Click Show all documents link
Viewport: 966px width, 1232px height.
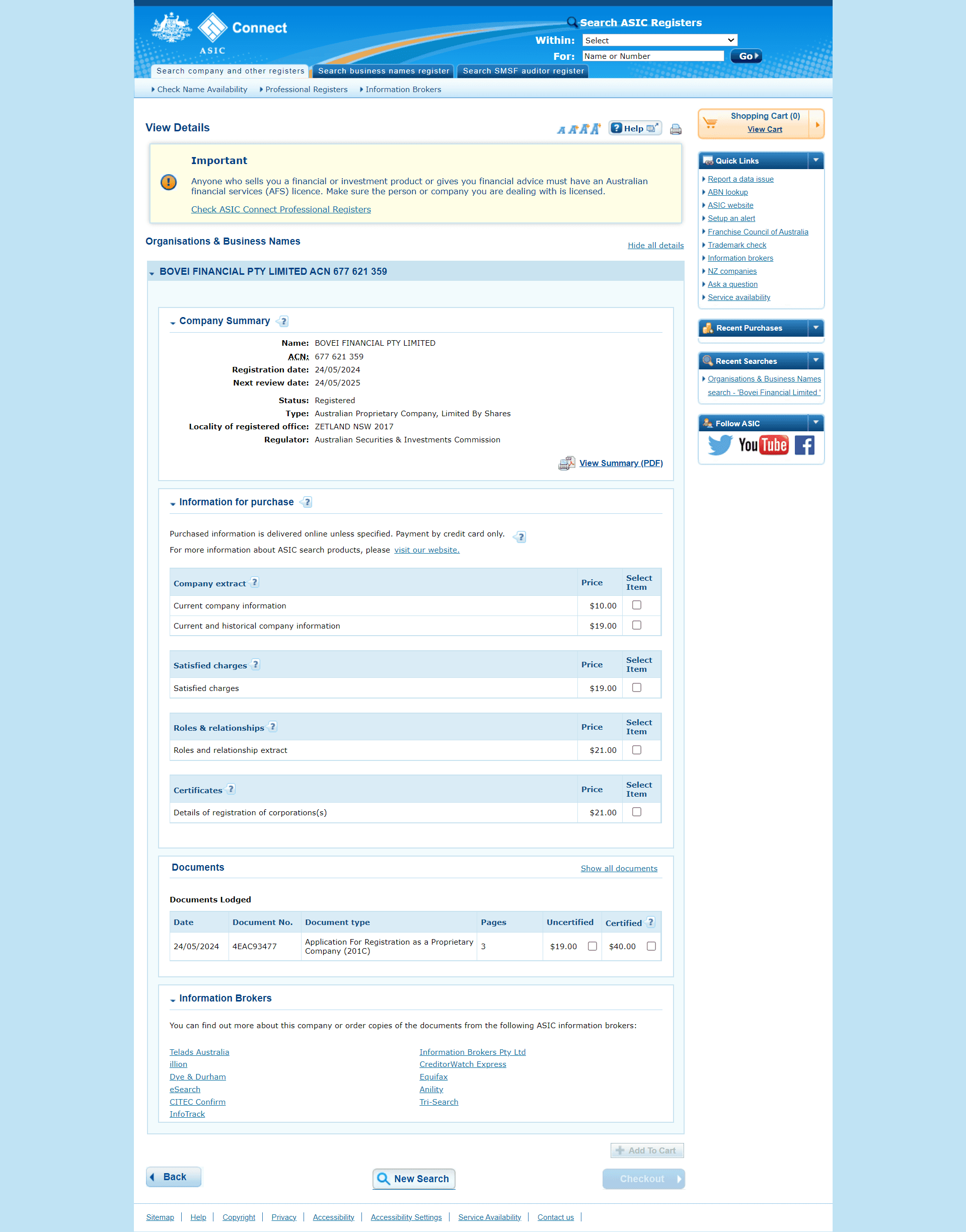(x=619, y=869)
